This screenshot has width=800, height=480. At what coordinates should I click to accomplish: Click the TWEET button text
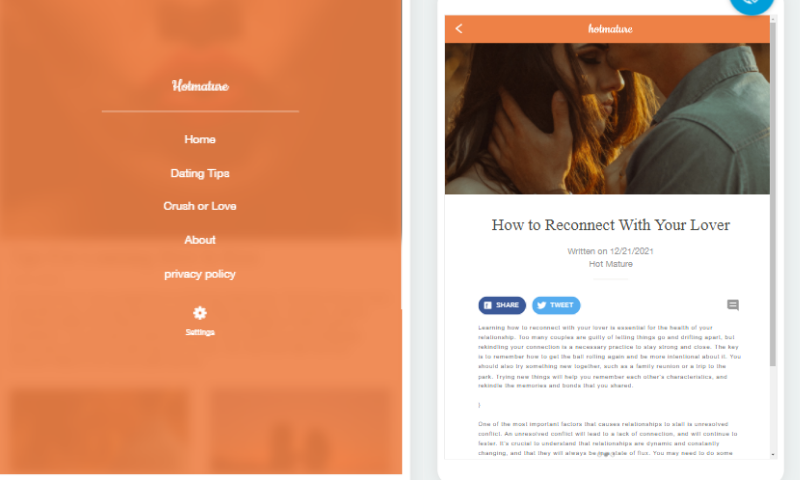click(561, 305)
